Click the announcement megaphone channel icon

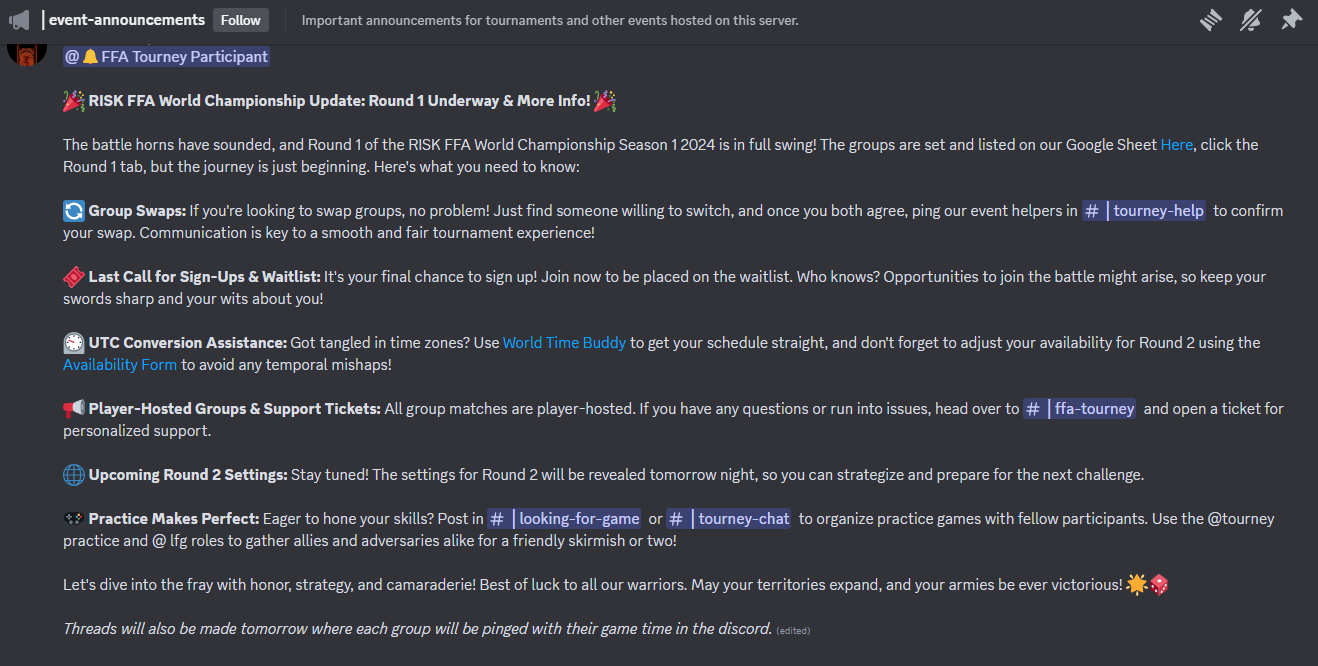pyautogui.click(x=19, y=20)
